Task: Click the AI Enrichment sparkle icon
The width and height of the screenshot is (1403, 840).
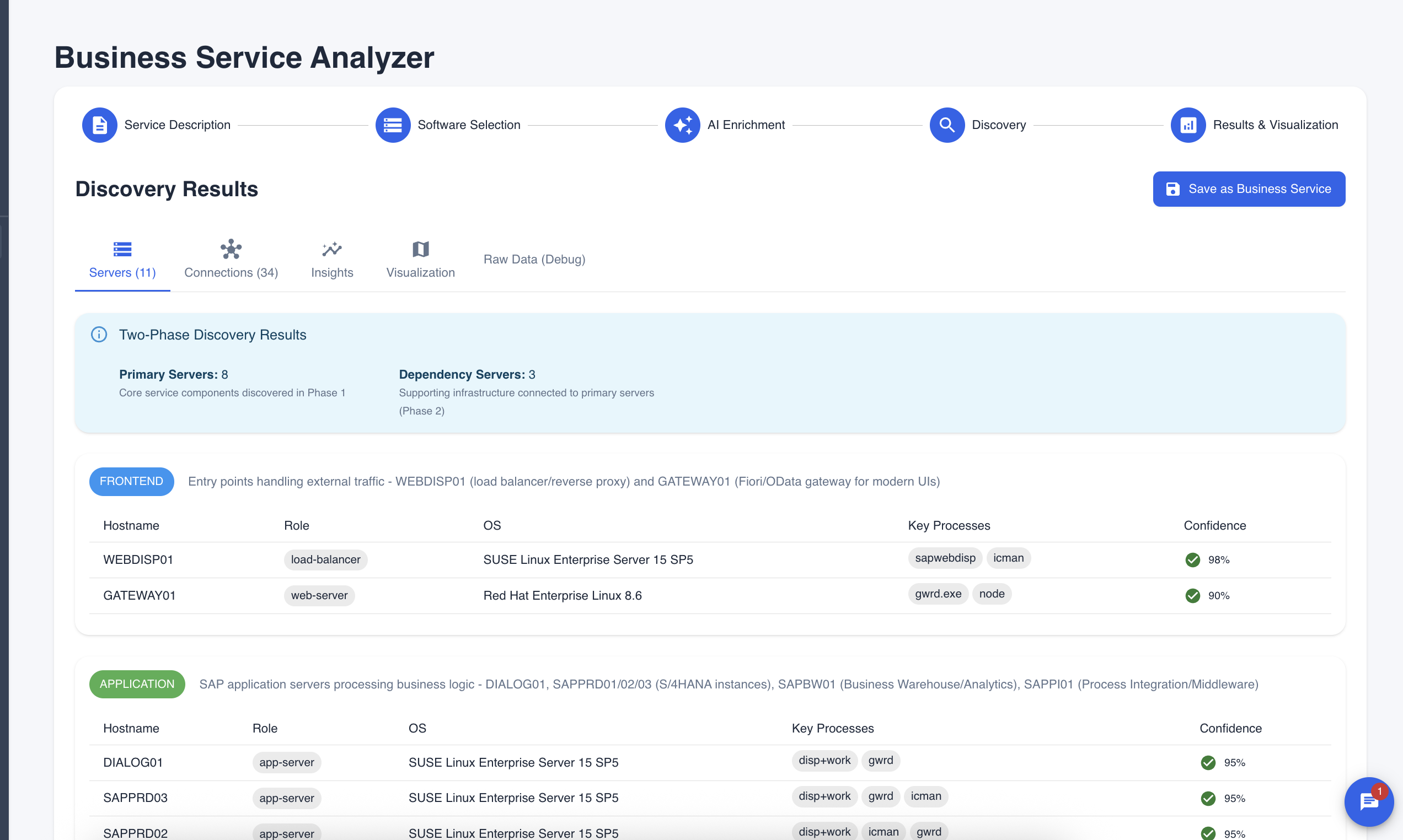Action: coord(682,125)
